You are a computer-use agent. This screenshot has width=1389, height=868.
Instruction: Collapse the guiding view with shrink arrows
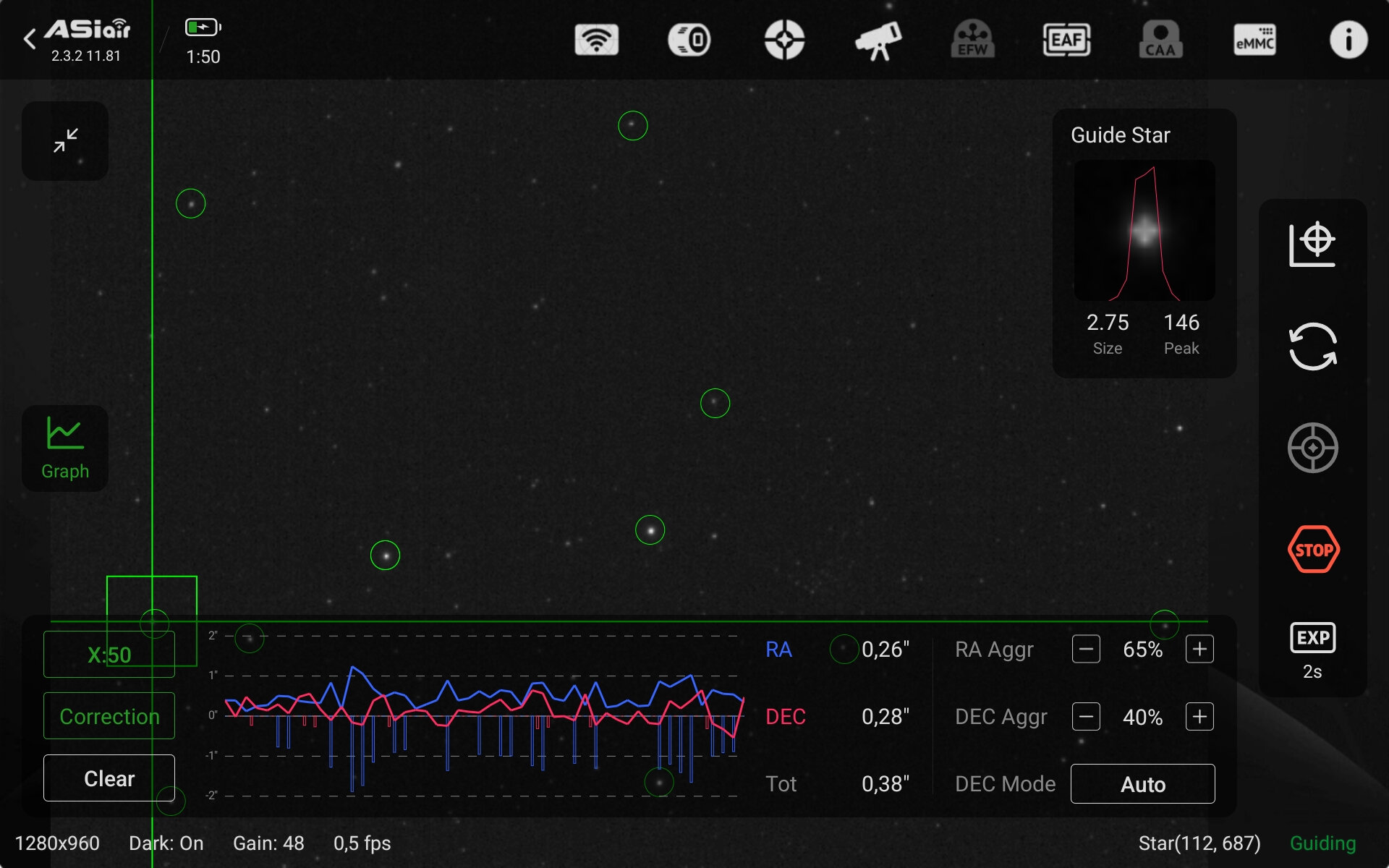tap(65, 141)
